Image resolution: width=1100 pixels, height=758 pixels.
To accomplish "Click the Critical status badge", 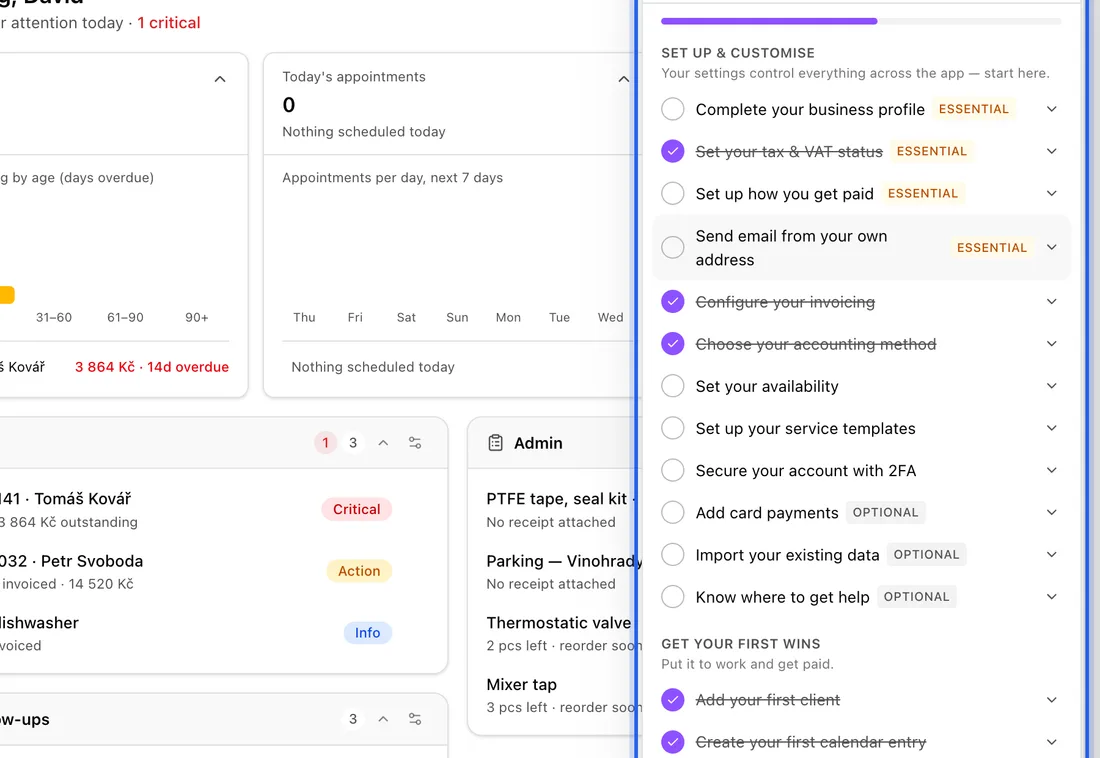I will click(x=356, y=510).
